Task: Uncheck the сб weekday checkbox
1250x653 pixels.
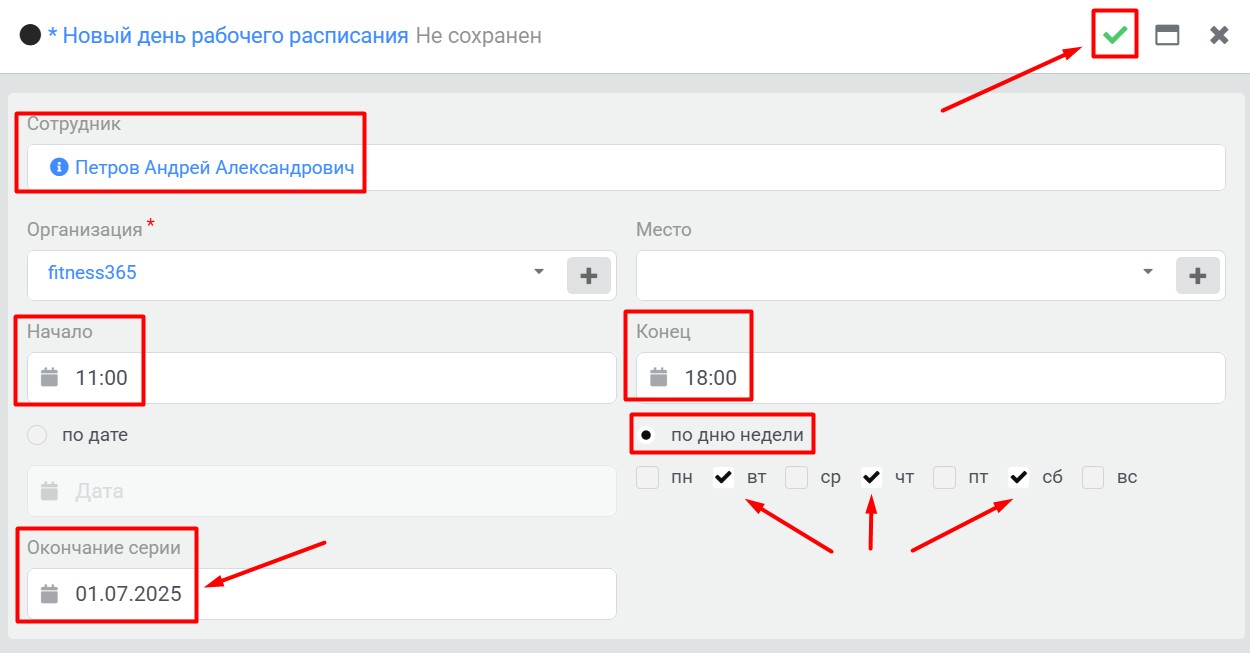Action: pos(1019,477)
